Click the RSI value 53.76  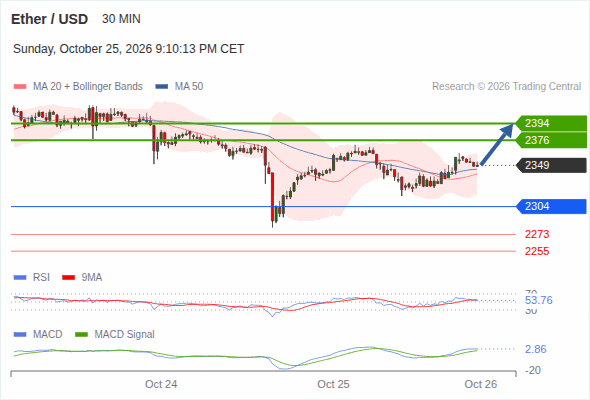(539, 300)
